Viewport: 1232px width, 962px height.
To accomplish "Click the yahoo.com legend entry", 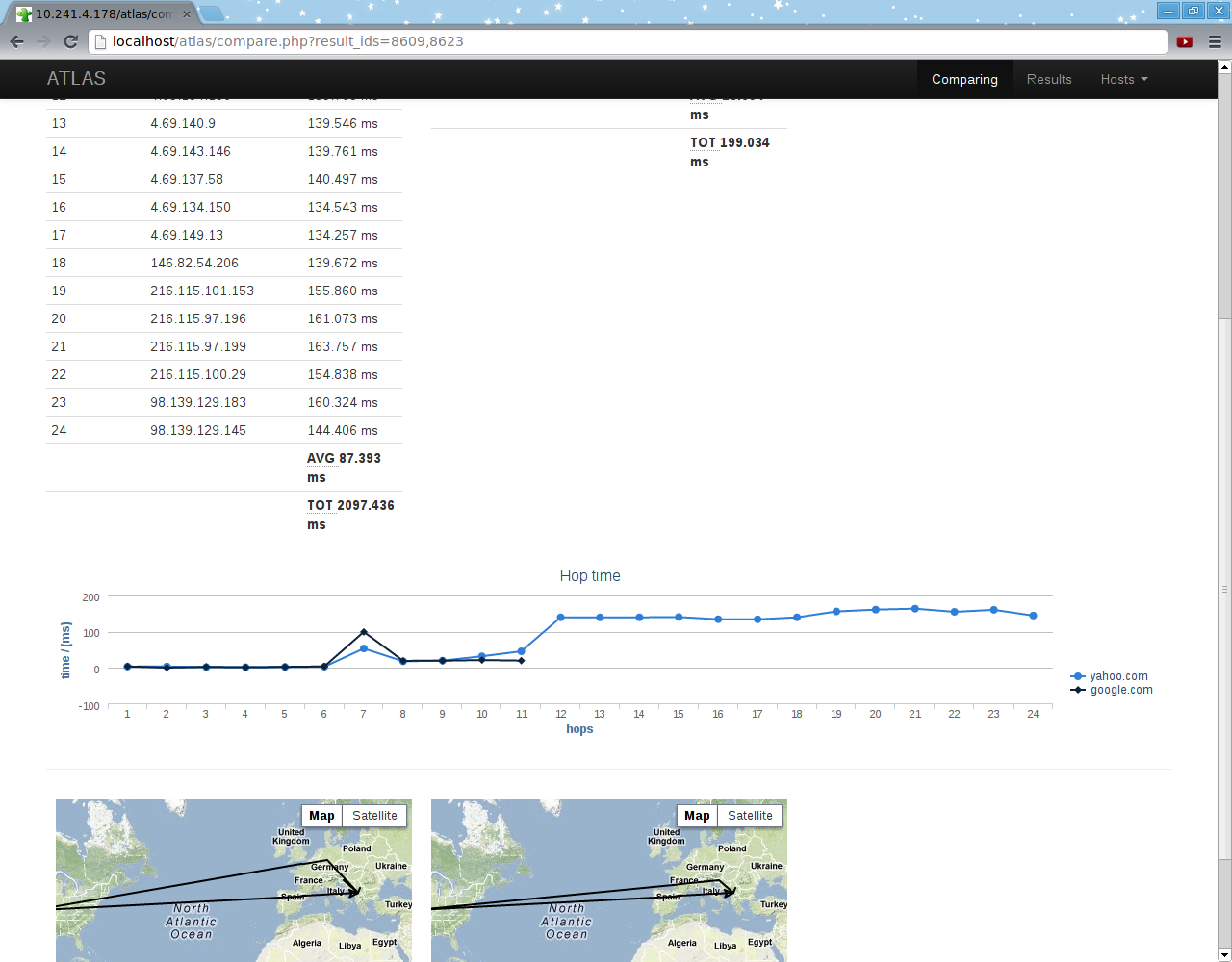I will click(x=1110, y=676).
